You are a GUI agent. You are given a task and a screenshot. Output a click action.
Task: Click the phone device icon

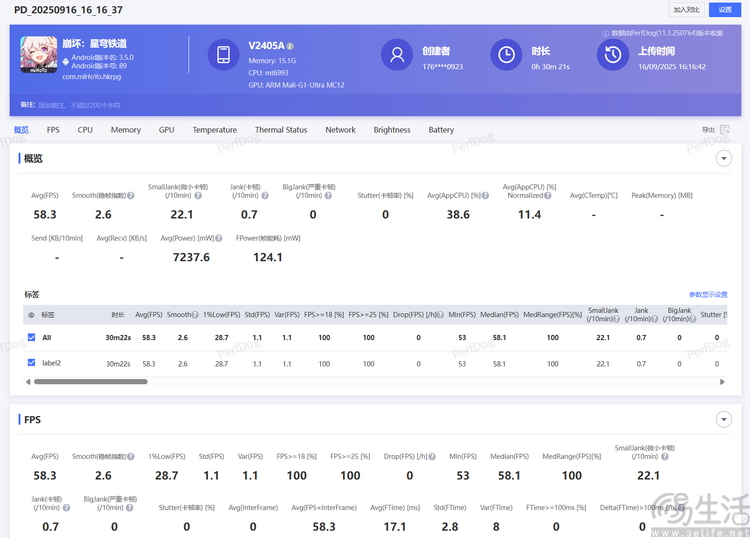[x=223, y=54]
